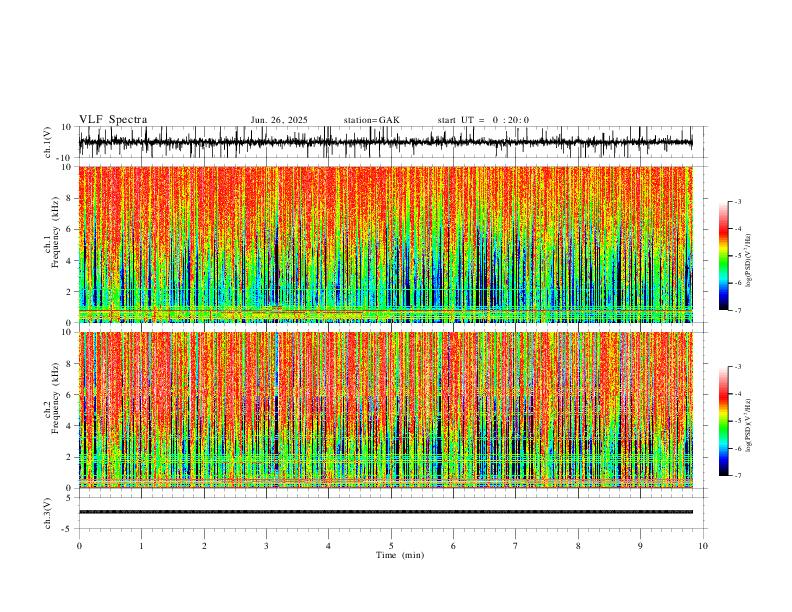Click the ch.2 spectrogram plot area
Image resolution: width=792 pixels, height=612 pixels.
(x=385, y=410)
